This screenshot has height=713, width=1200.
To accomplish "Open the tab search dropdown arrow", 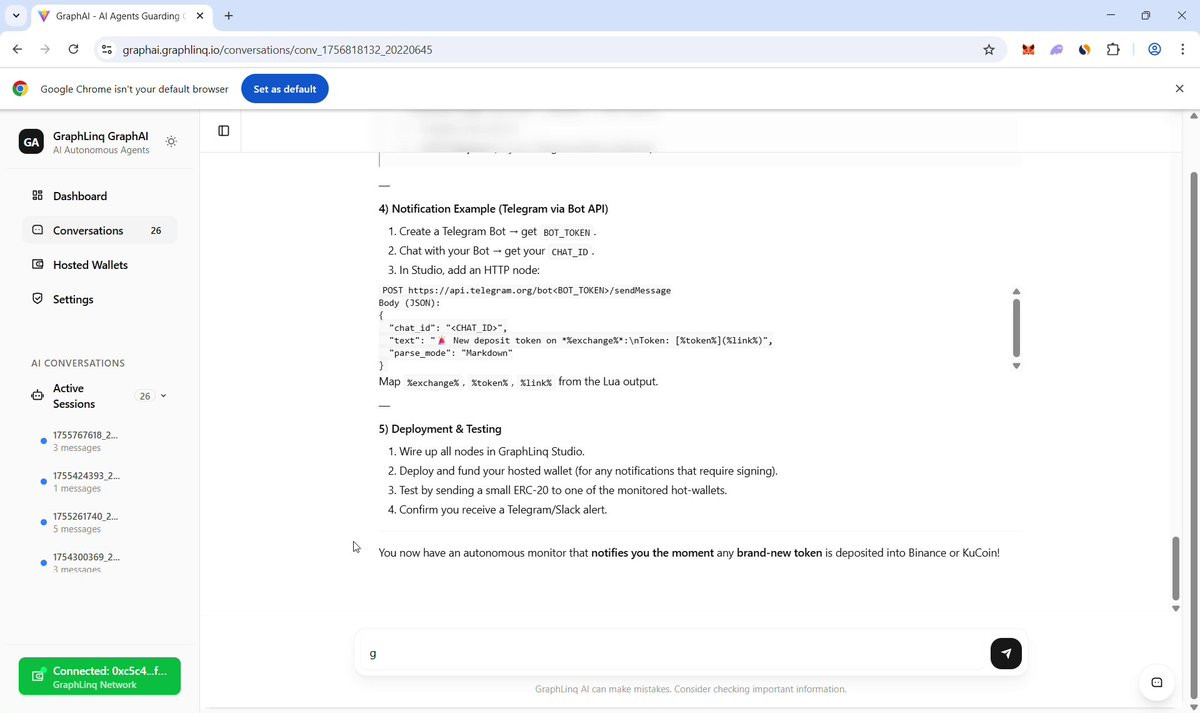I will tap(16, 16).
